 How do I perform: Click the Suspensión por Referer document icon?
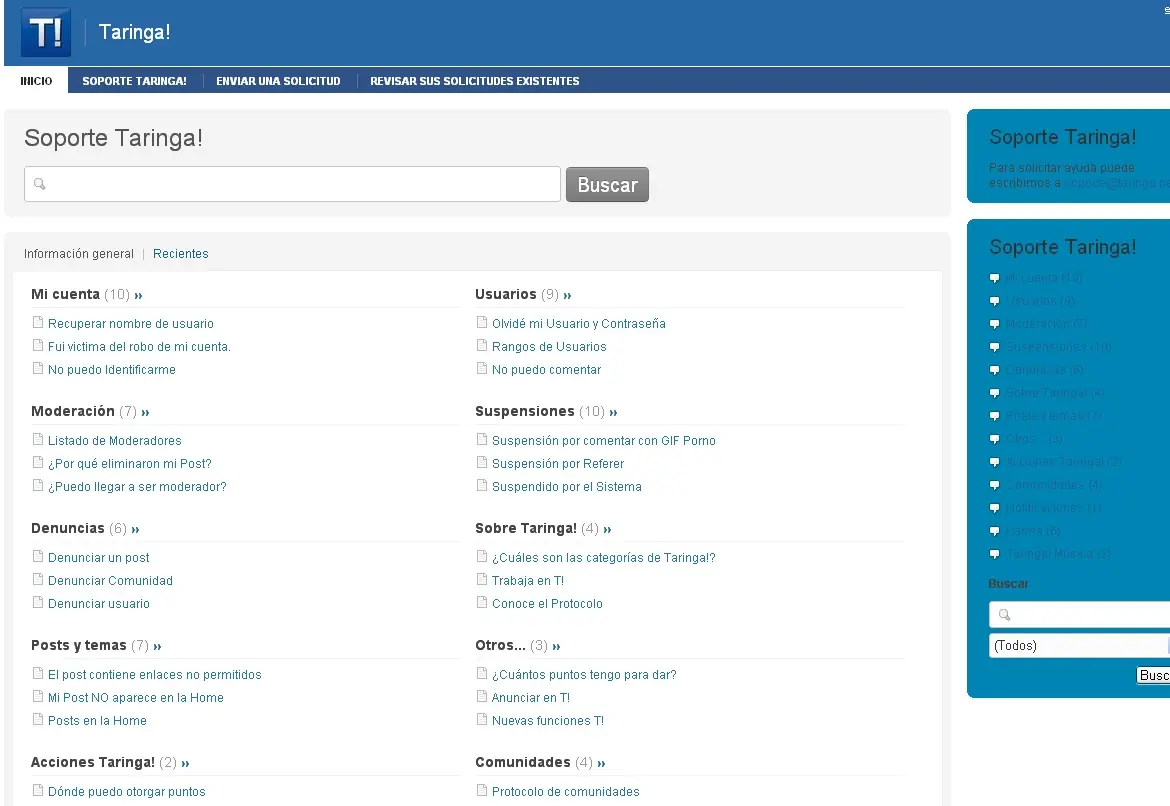click(x=482, y=463)
